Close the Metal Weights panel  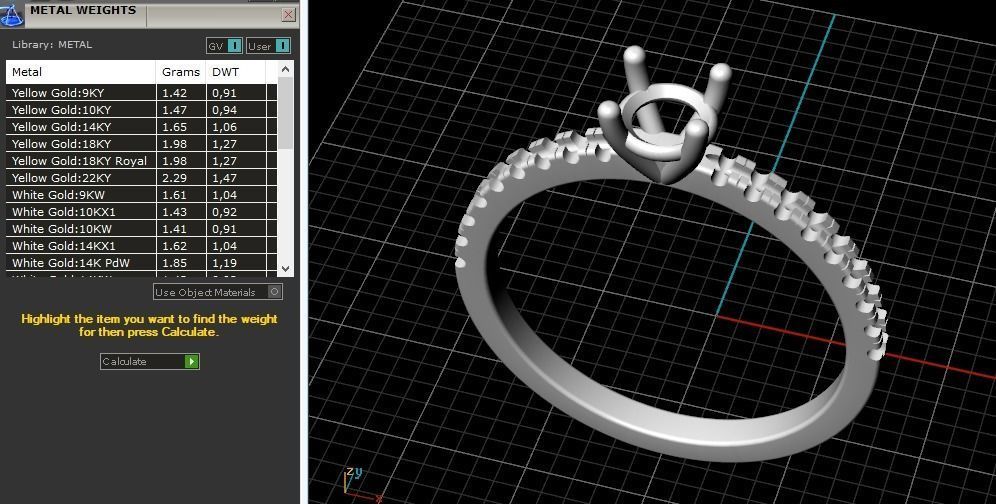point(288,14)
